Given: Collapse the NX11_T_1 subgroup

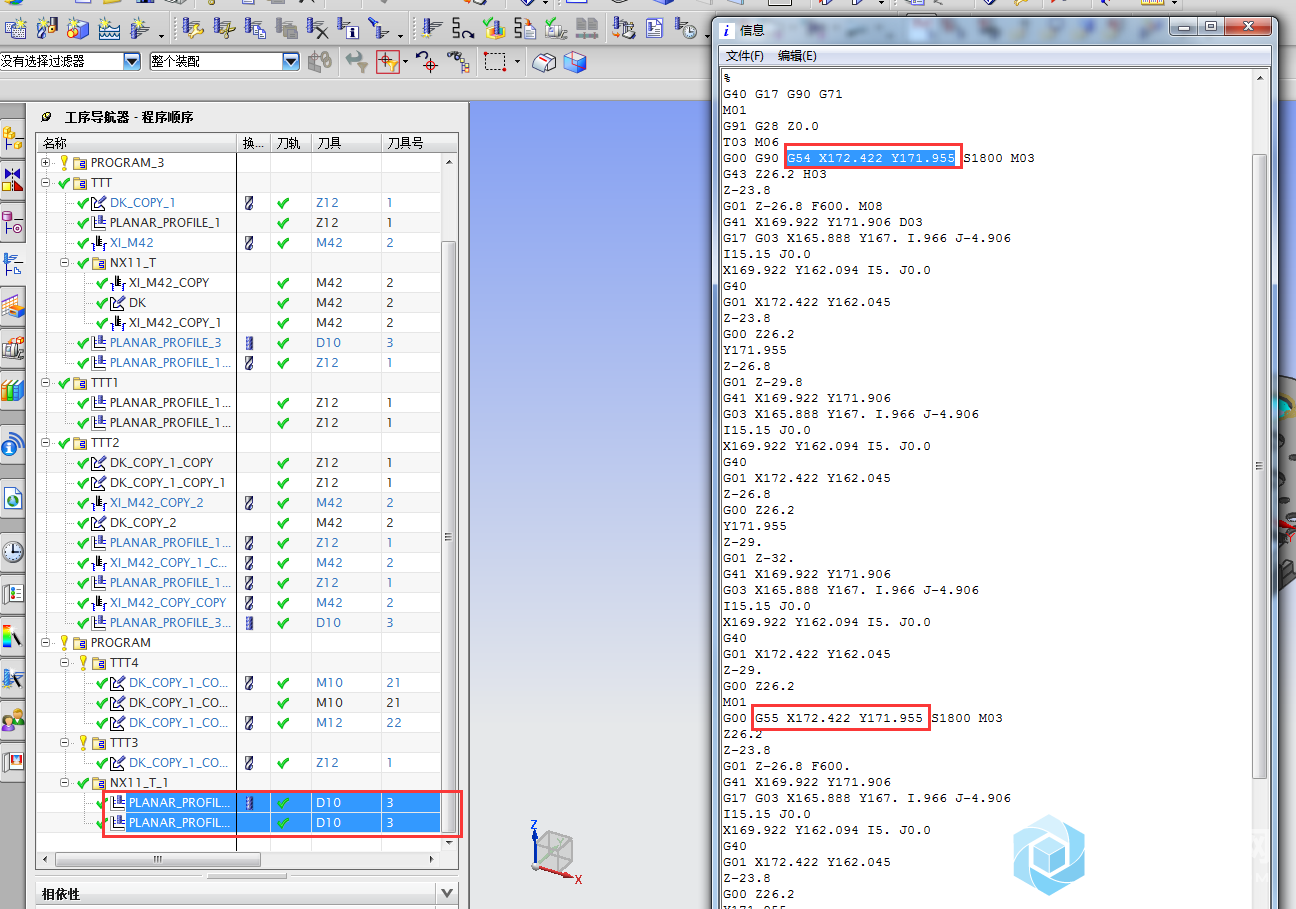Looking at the screenshot, I should [x=66, y=783].
